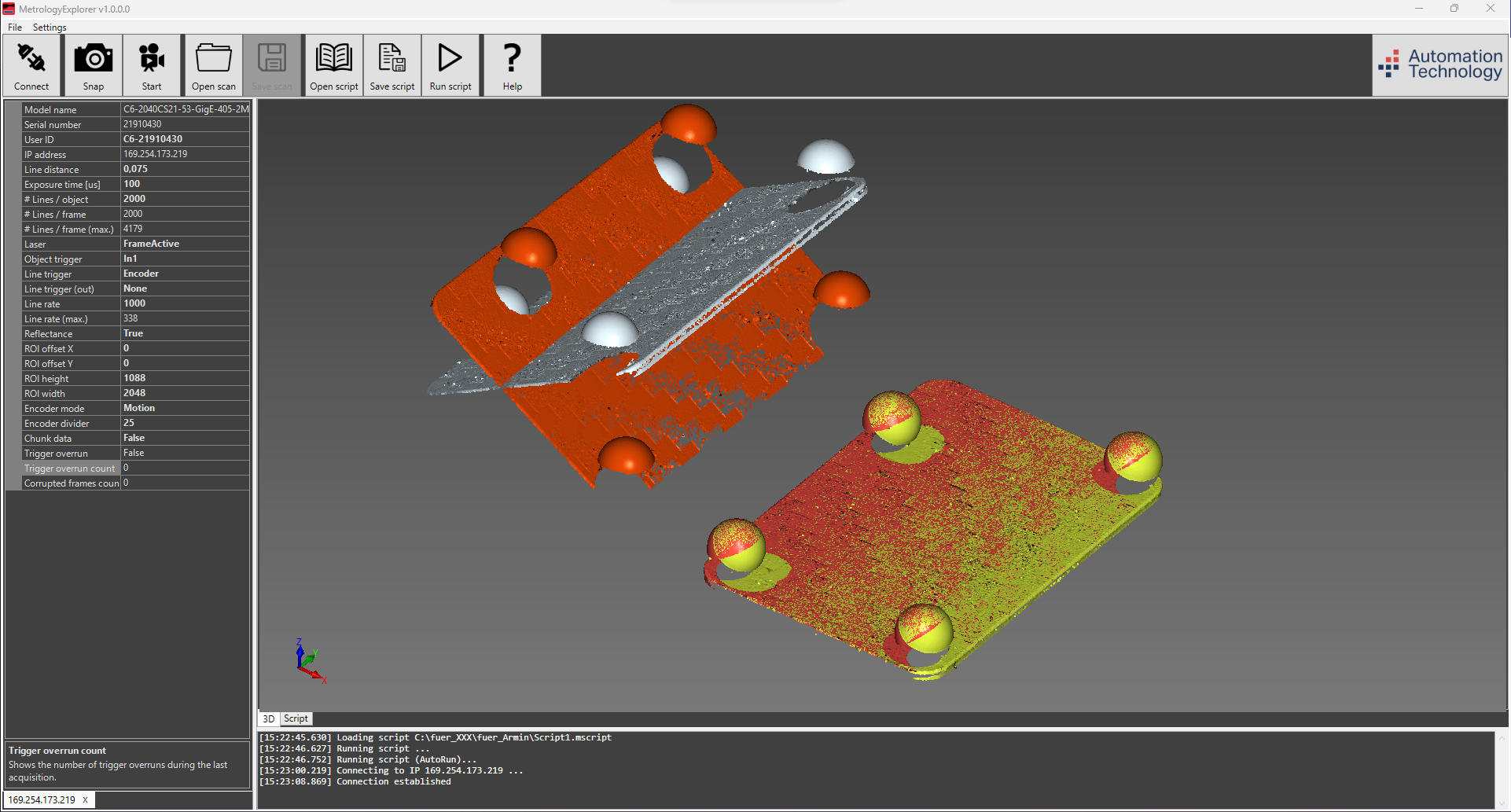Click the log panel vertical scrollbar
This screenshot has height=812, width=1511.
coord(1502,770)
